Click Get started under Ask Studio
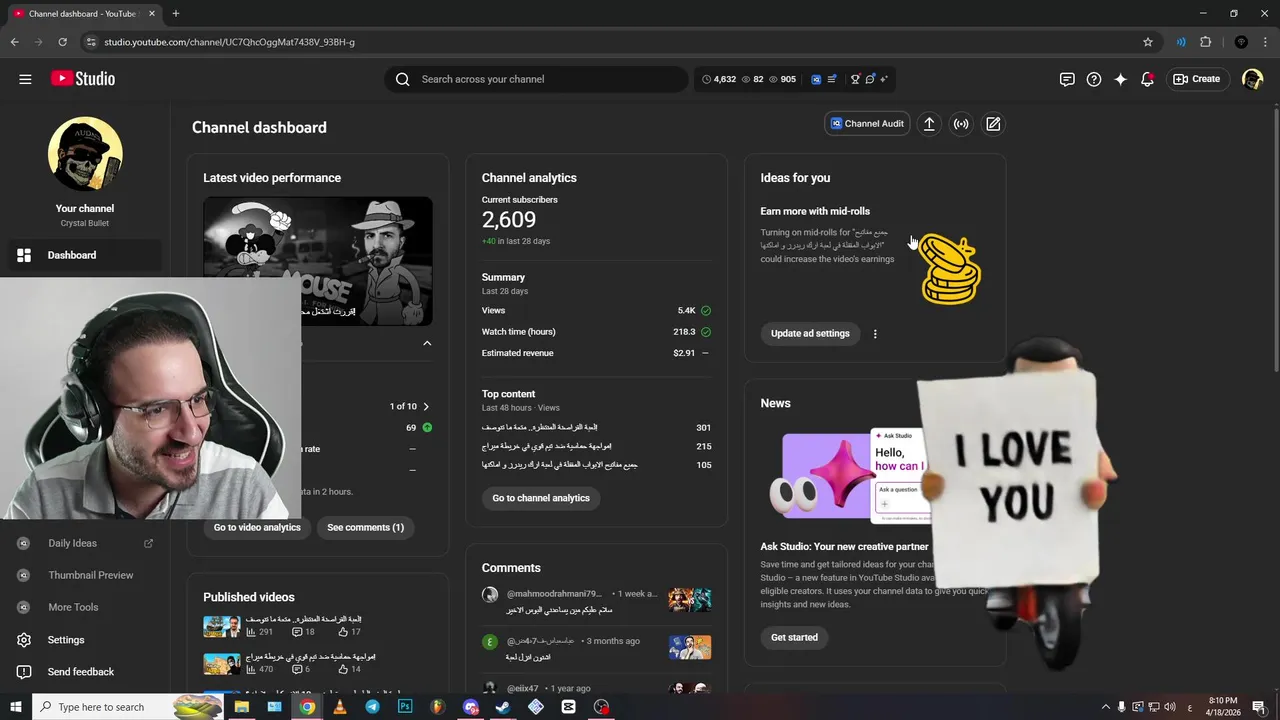 click(794, 637)
